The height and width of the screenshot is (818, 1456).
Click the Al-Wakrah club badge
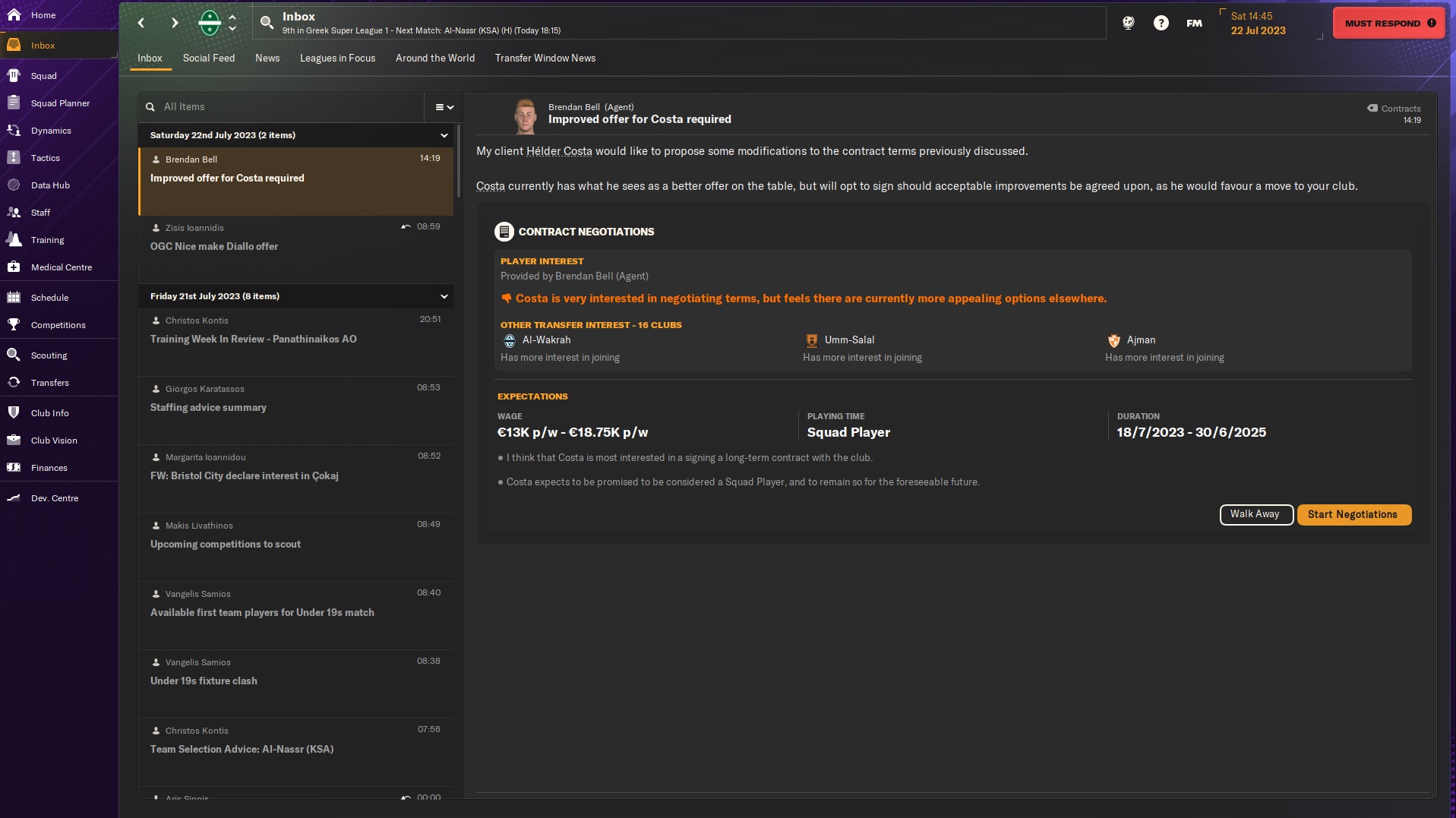pos(510,340)
